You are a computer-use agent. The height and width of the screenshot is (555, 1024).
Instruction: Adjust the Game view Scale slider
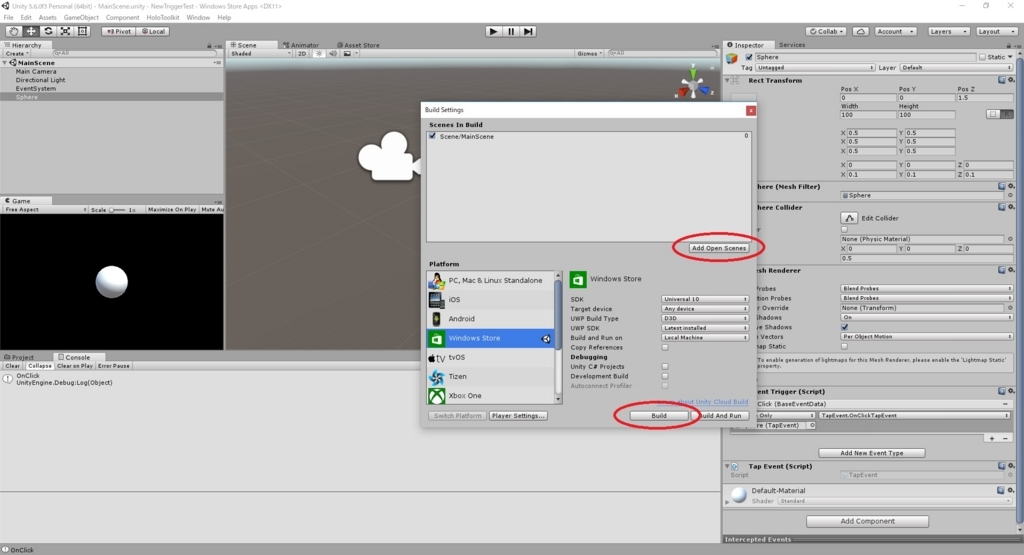click(x=116, y=210)
